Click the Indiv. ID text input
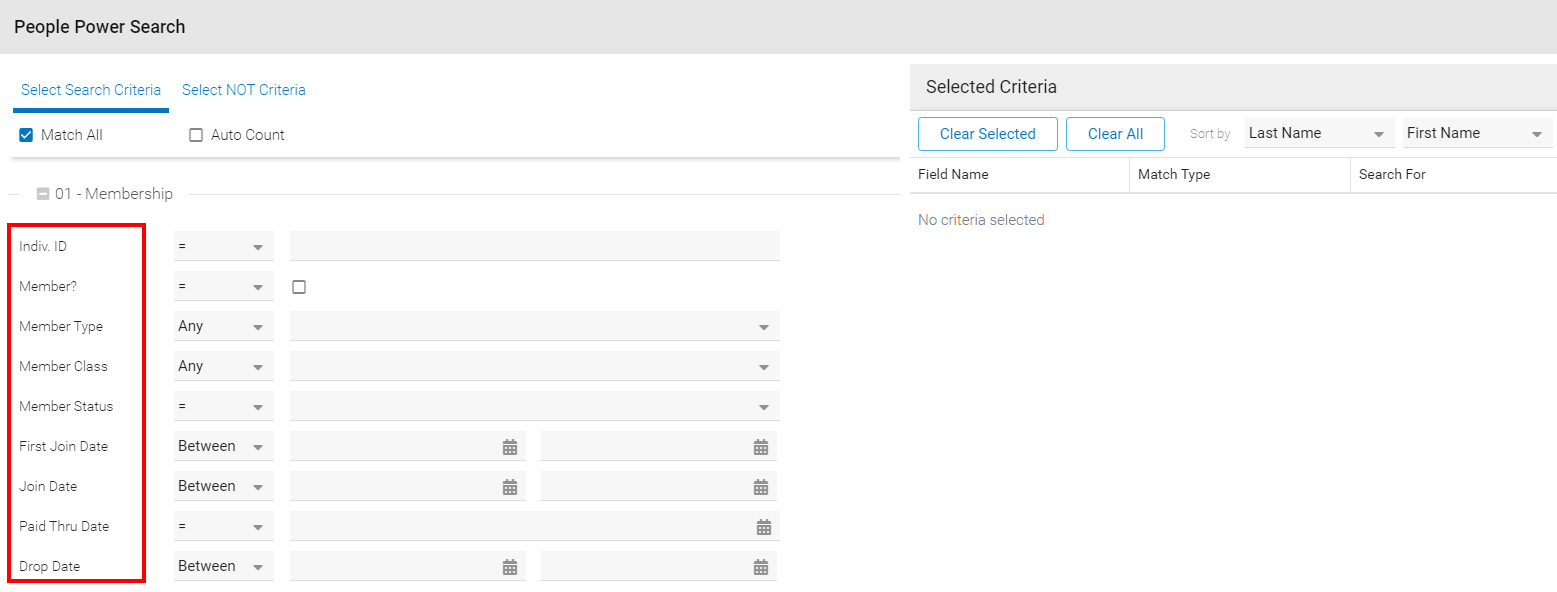The width and height of the screenshot is (1557, 592). [x=535, y=246]
